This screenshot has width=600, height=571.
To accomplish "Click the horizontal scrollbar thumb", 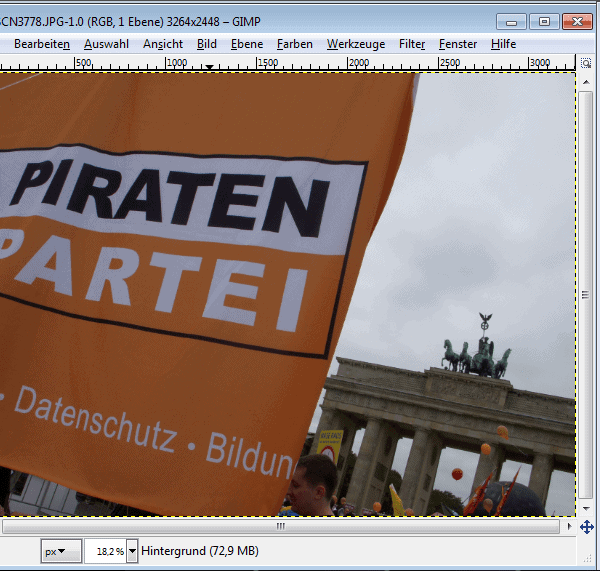I will pyautogui.click(x=281, y=527).
